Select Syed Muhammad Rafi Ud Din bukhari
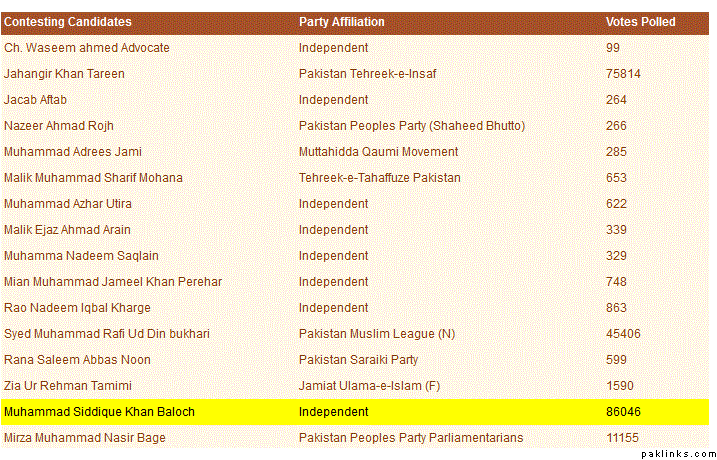 click(107, 334)
